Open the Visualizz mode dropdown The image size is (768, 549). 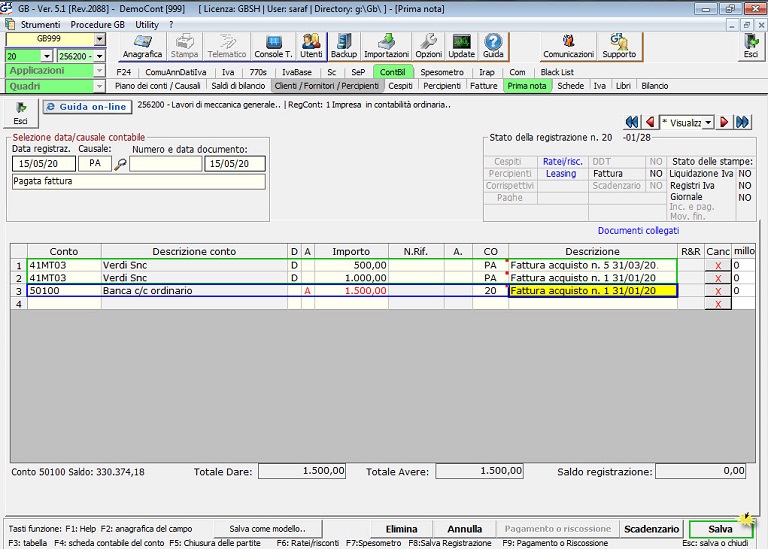tap(708, 122)
